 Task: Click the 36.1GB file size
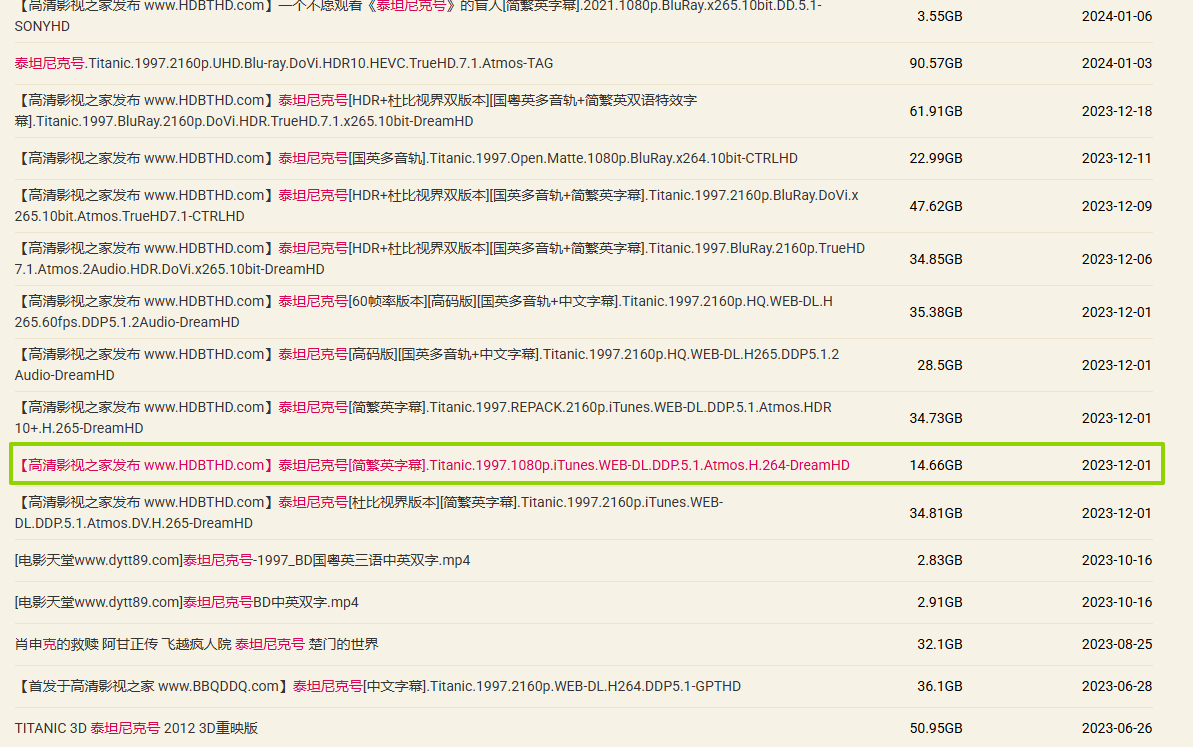coord(940,686)
